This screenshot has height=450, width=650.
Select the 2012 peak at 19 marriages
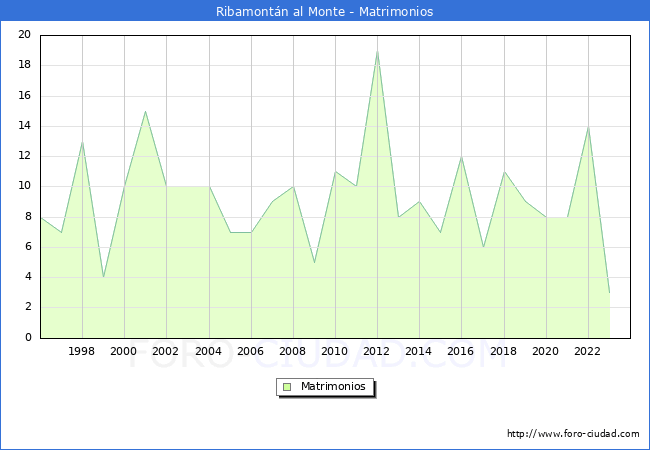point(377,50)
